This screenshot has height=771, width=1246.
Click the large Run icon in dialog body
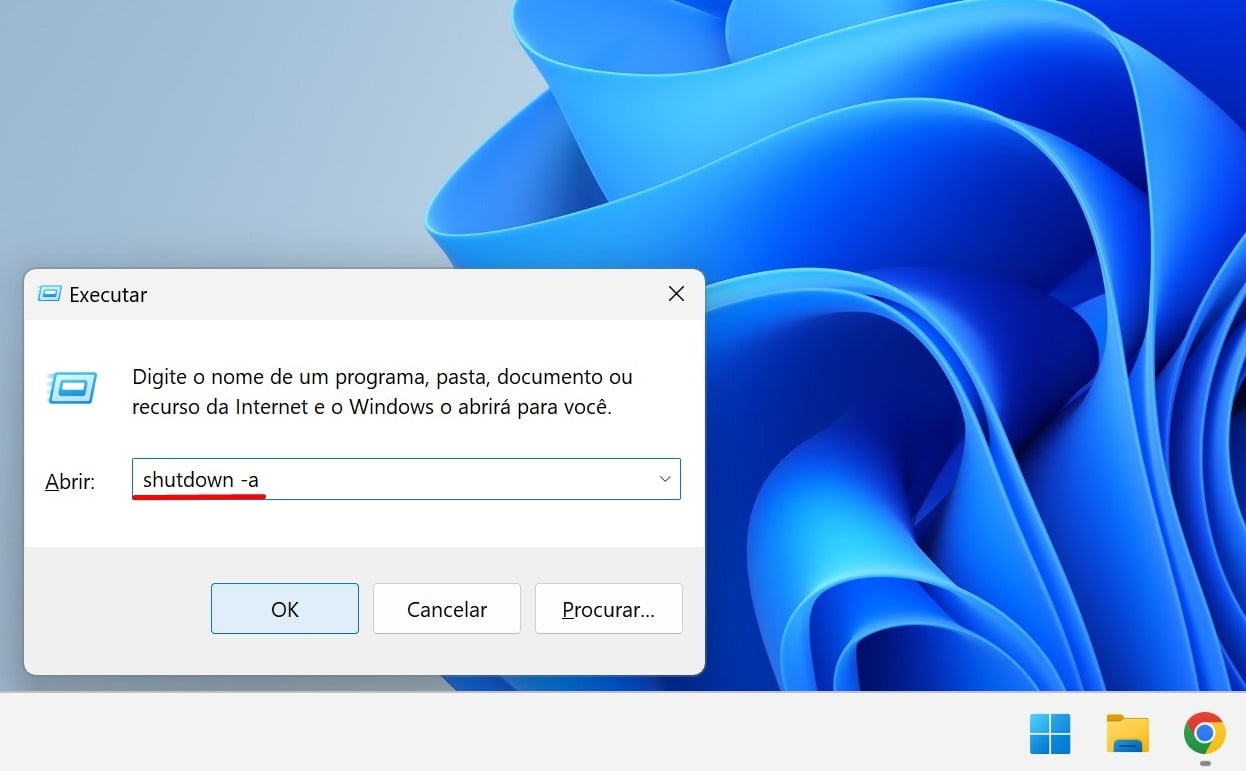[72, 387]
